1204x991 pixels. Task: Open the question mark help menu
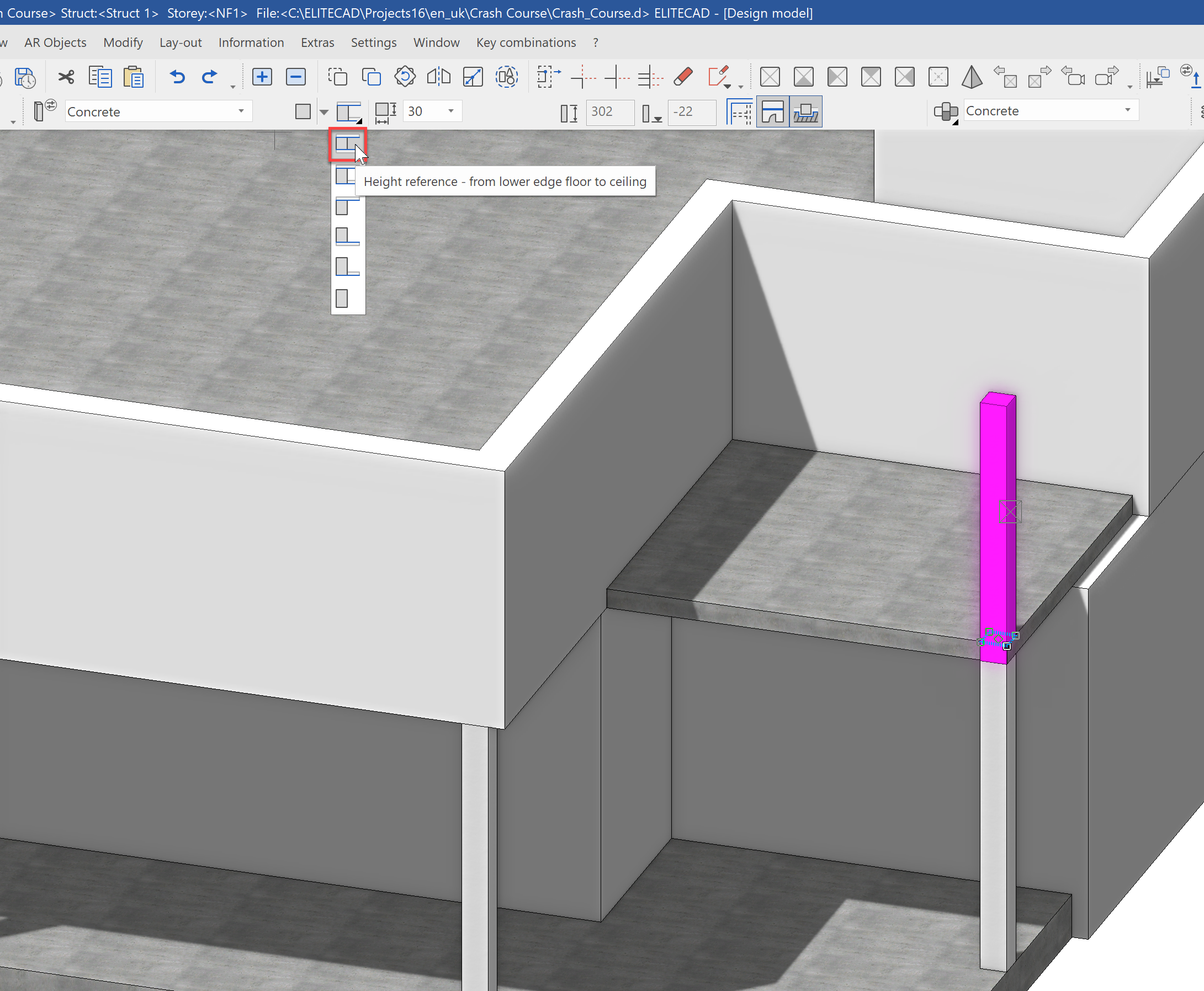point(596,43)
